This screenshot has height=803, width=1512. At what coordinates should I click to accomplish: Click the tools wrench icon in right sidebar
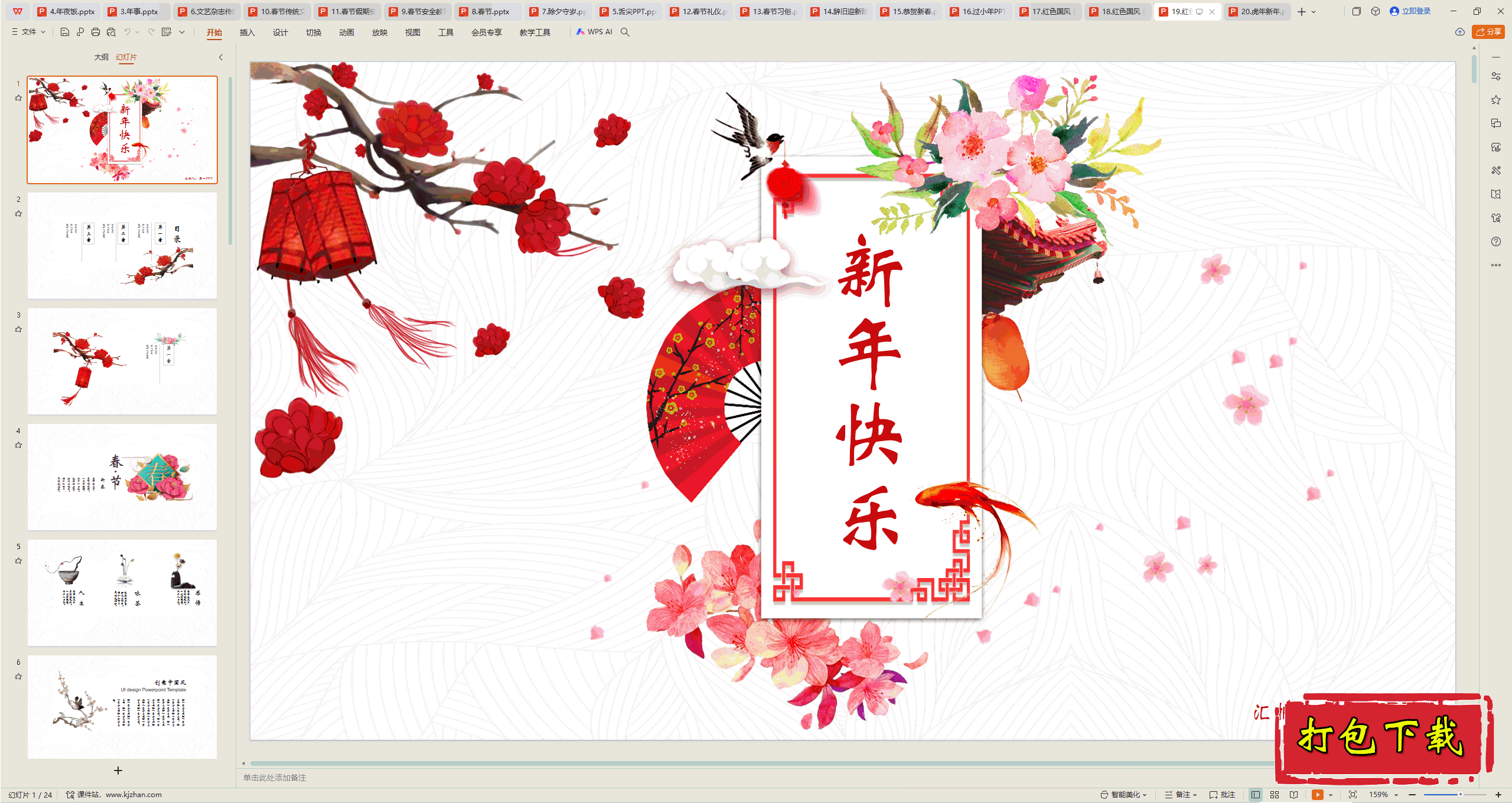pyautogui.click(x=1496, y=171)
